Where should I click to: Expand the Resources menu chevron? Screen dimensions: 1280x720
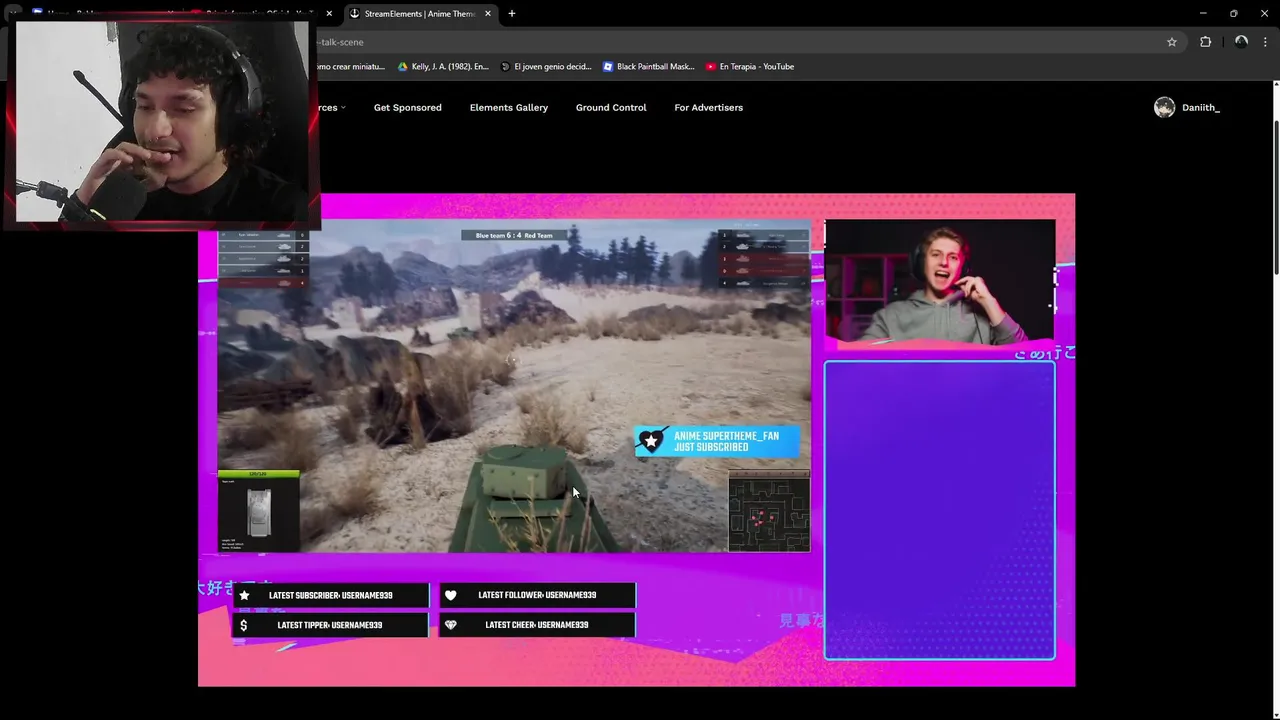pyautogui.click(x=343, y=108)
